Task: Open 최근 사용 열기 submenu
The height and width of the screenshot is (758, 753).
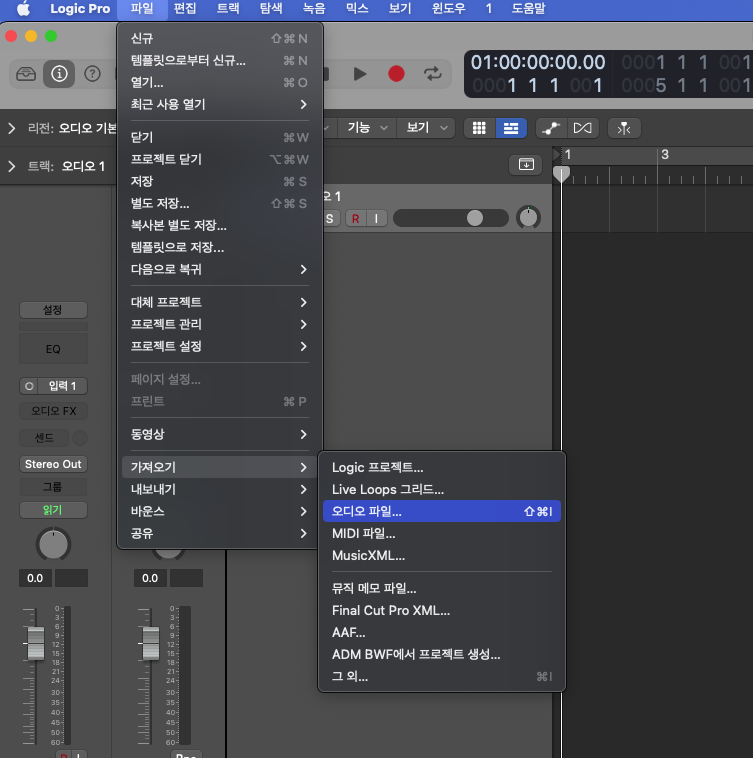Action: (220, 104)
